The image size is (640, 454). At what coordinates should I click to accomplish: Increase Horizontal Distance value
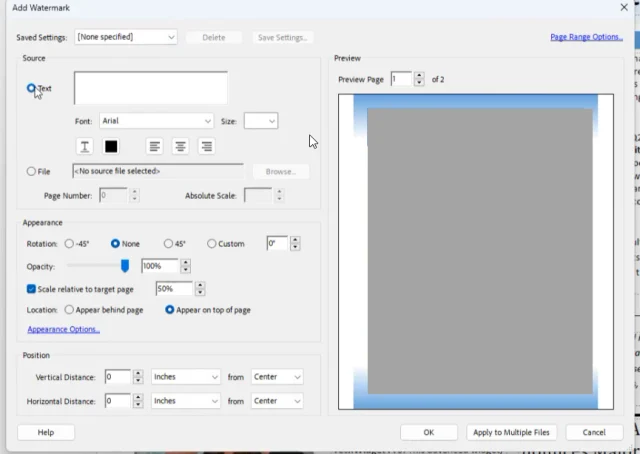pyautogui.click(x=138, y=397)
